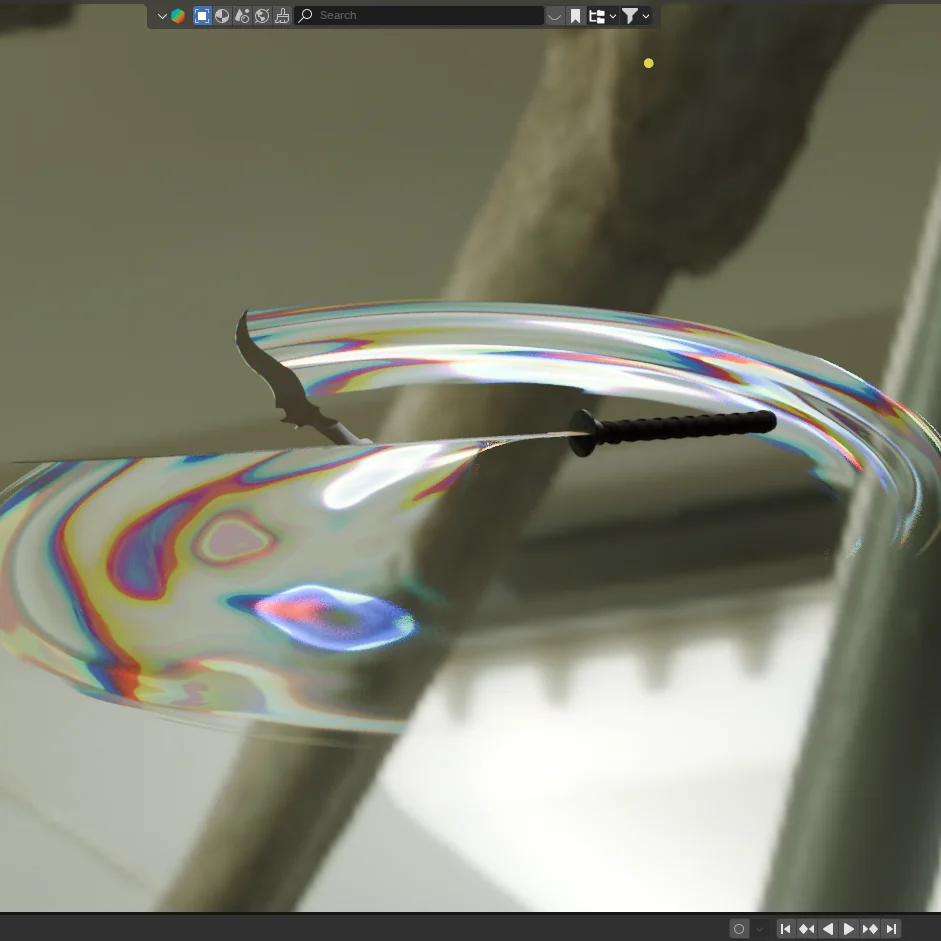Enable the auto-keyframing record circle
The image size is (941, 941).
(738, 928)
